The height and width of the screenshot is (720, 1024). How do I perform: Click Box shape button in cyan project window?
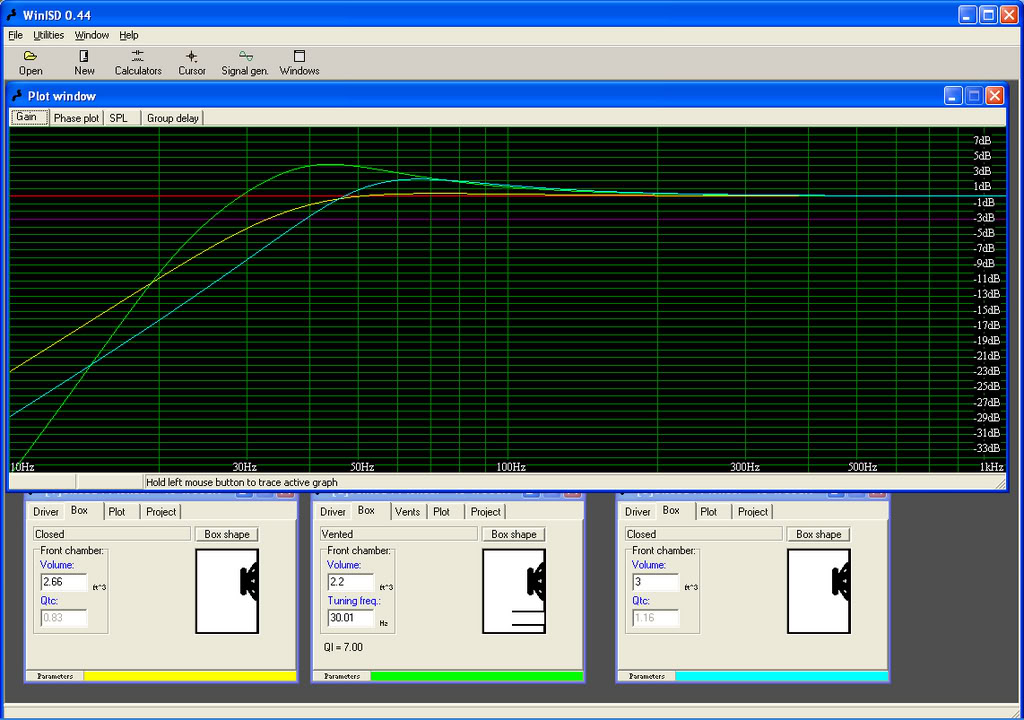coord(819,534)
